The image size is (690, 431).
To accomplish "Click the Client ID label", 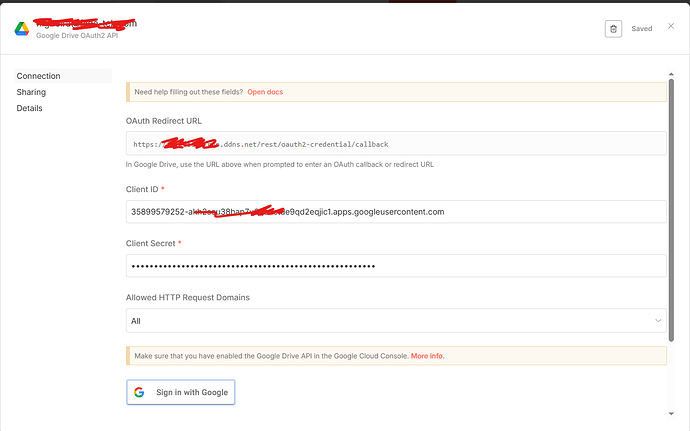I will point(142,189).
